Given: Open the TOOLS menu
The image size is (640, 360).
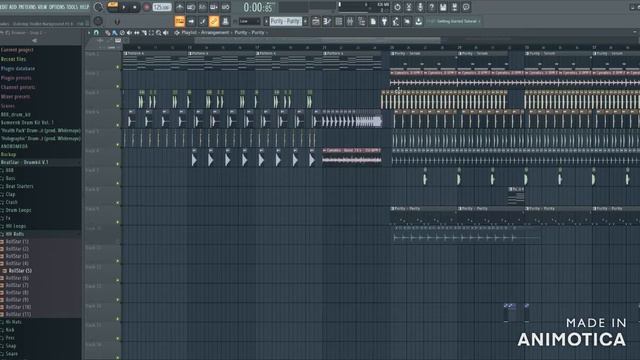Looking at the screenshot, I should (72, 7).
